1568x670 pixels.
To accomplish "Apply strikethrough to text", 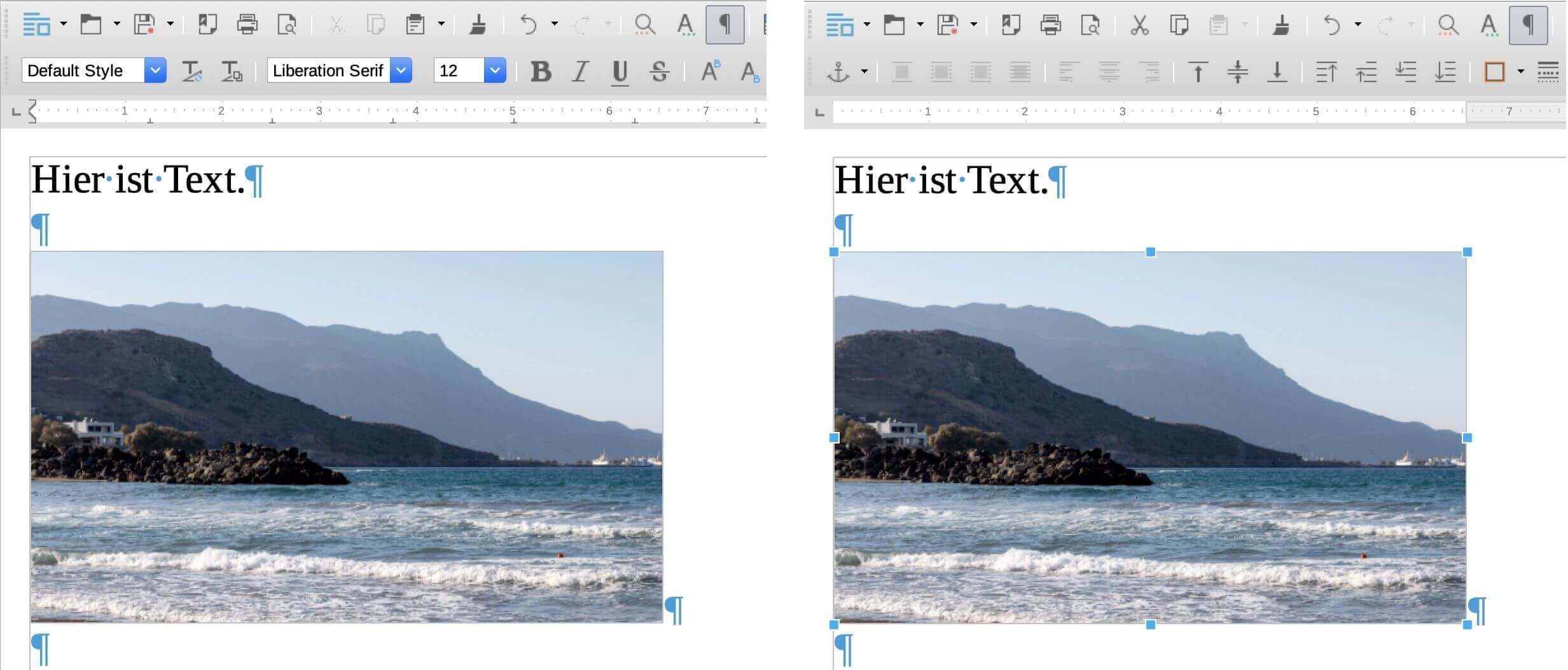I will click(x=659, y=71).
